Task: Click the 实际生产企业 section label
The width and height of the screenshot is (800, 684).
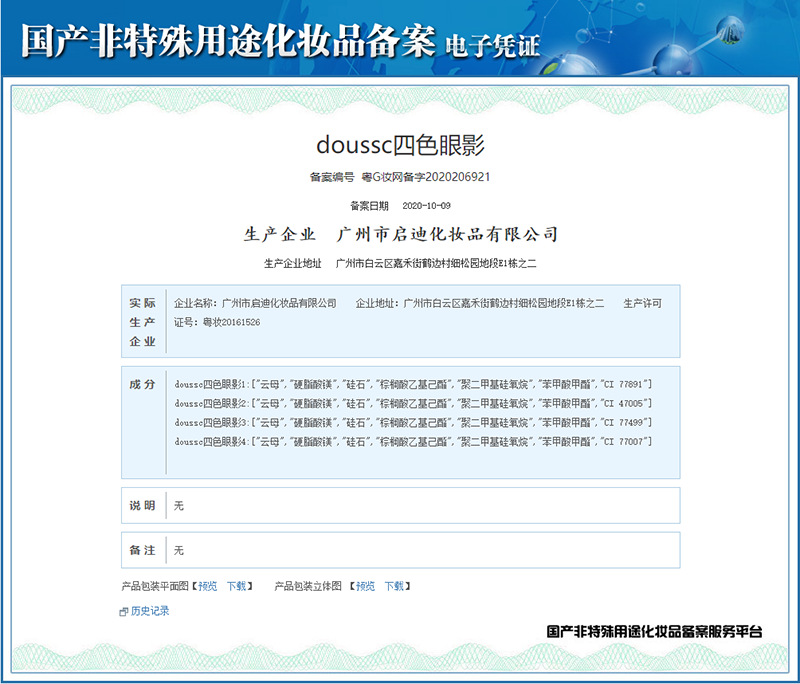Action: 142,322
